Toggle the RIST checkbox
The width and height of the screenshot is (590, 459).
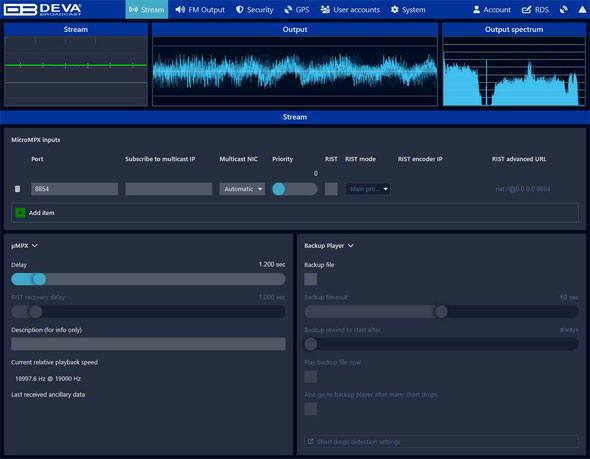(331, 189)
